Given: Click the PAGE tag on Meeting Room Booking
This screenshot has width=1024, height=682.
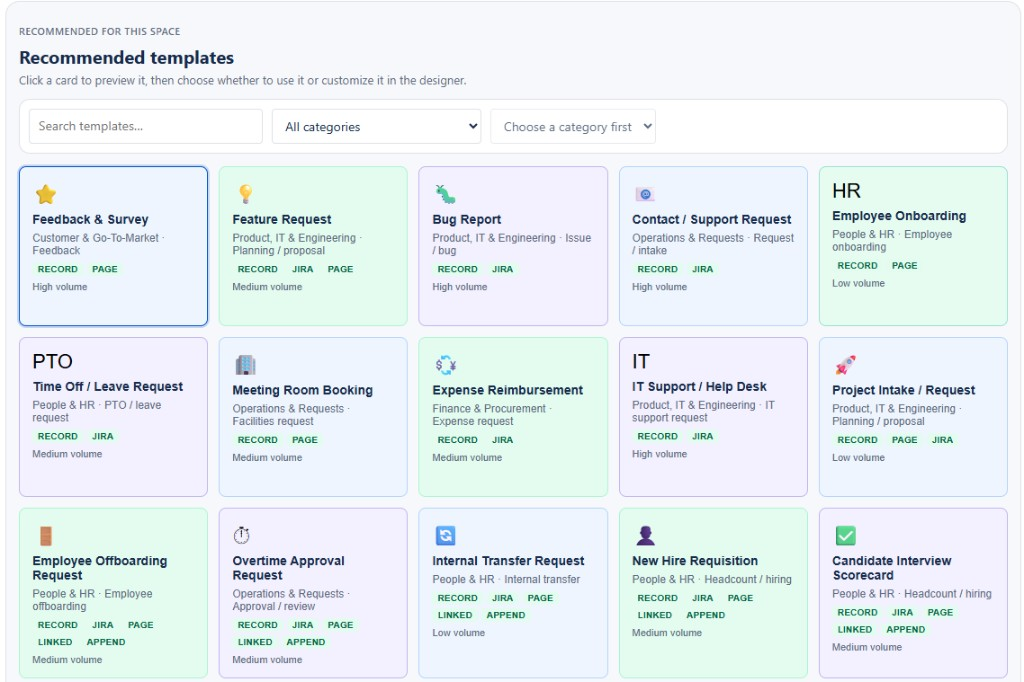Looking at the screenshot, I should 304,440.
